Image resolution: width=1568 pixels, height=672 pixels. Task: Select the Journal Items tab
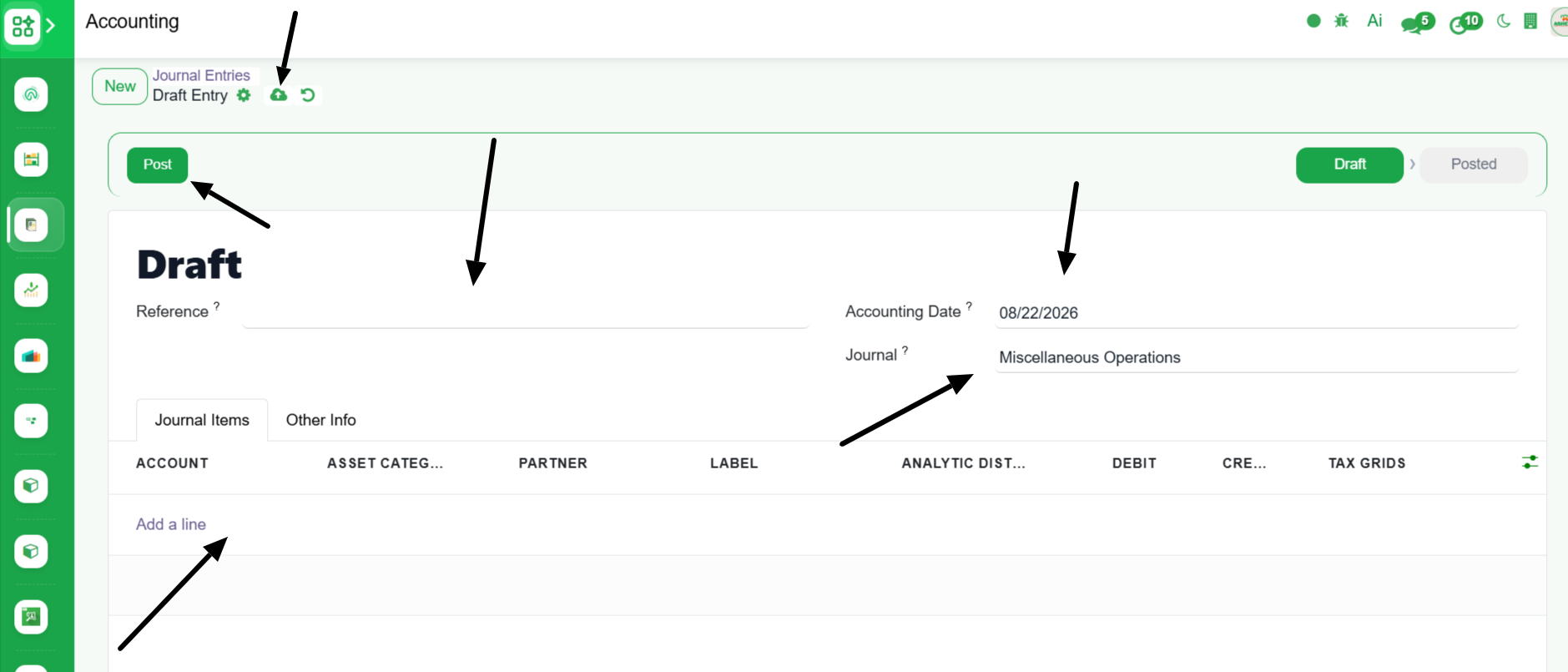(x=202, y=420)
